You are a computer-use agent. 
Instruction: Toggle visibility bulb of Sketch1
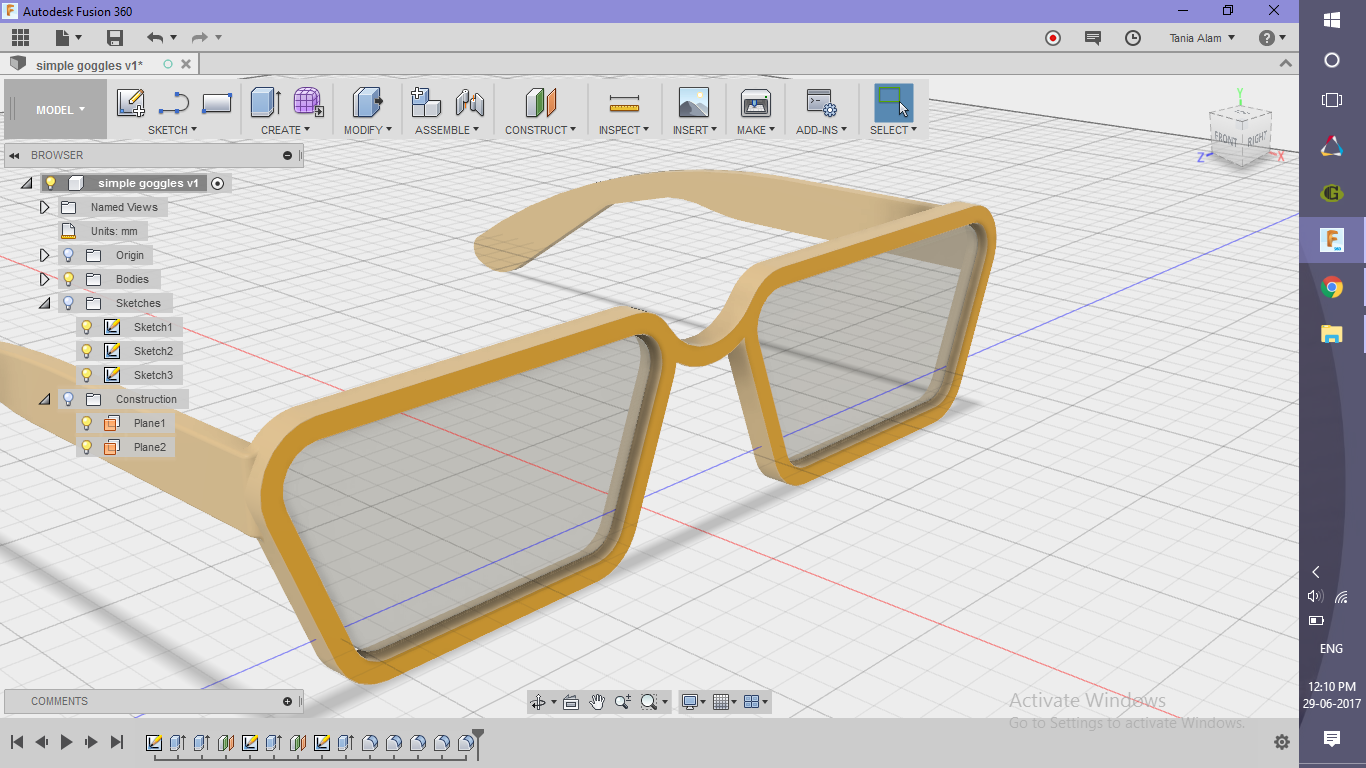click(x=87, y=327)
